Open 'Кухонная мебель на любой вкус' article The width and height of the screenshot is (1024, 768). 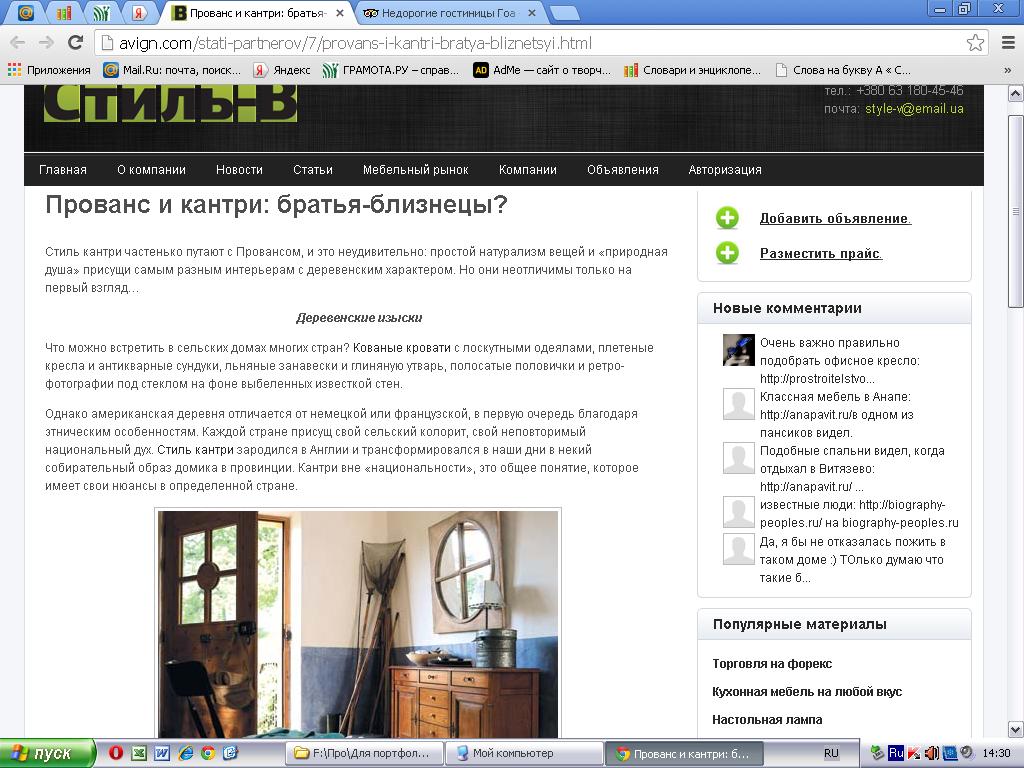pos(807,692)
